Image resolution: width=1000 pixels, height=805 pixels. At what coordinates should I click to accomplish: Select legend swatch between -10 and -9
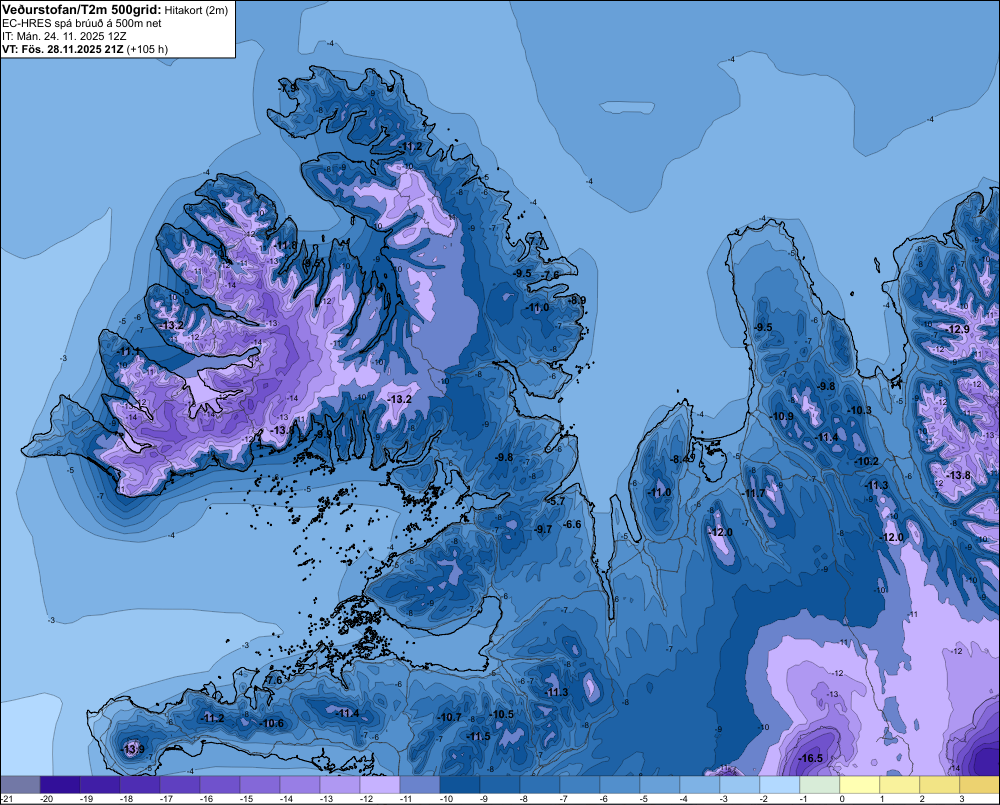click(460, 784)
